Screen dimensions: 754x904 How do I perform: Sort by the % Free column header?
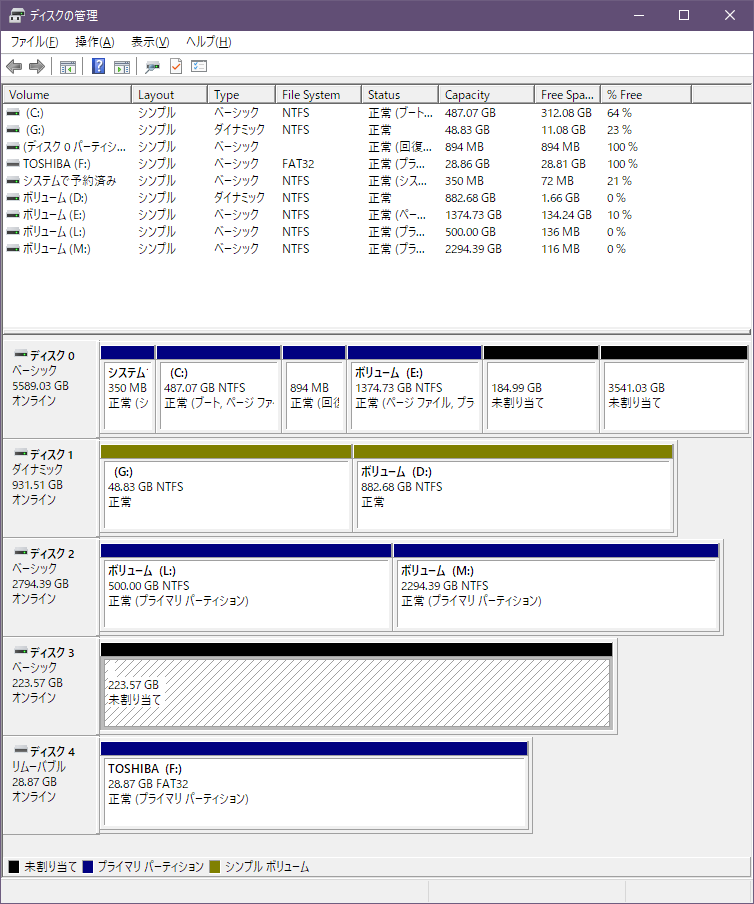[647, 95]
